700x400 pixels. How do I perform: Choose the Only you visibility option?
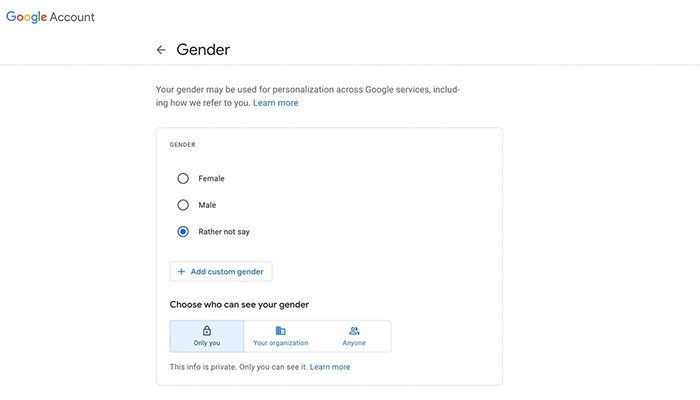pos(207,336)
